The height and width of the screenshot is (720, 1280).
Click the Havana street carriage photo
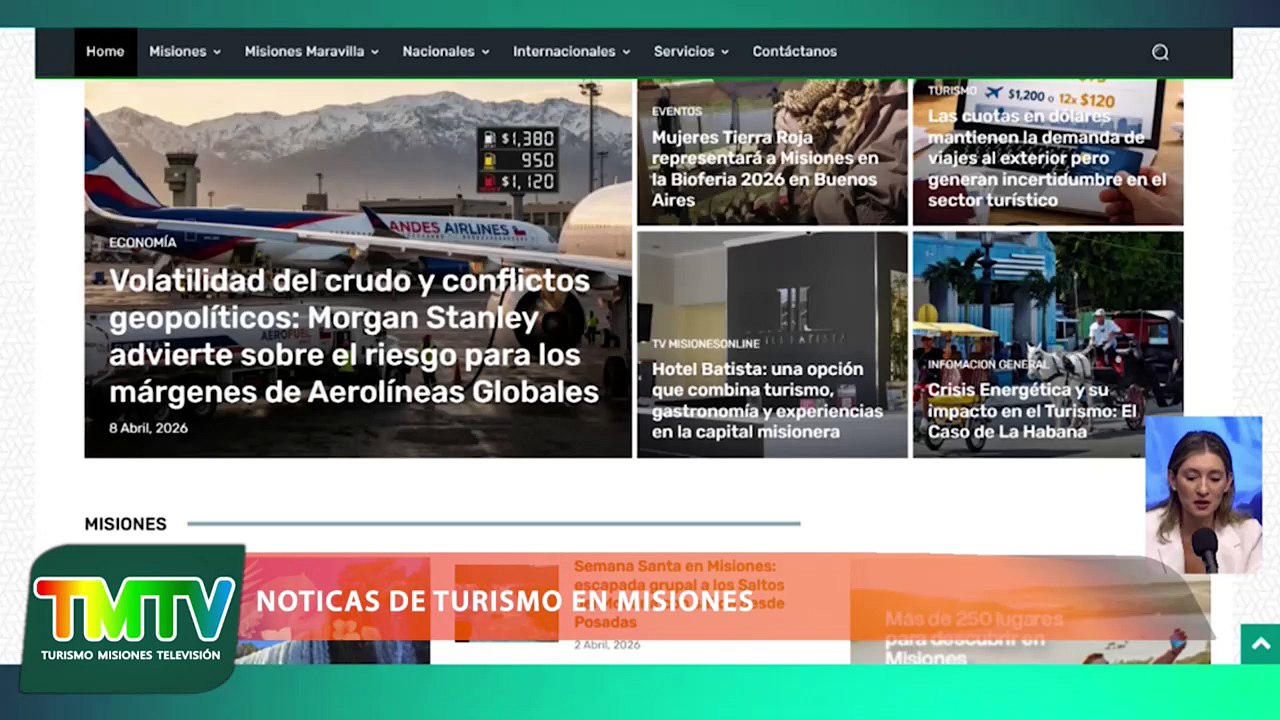pos(1048,344)
